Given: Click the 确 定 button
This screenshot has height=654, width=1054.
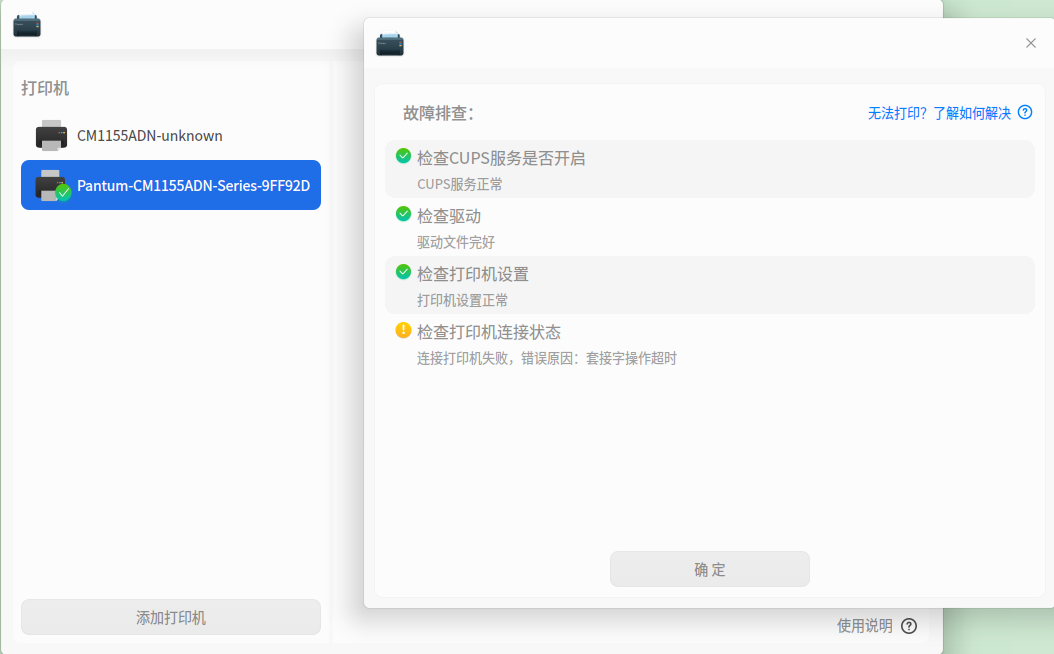Looking at the screenshot, I should point(710,569).
